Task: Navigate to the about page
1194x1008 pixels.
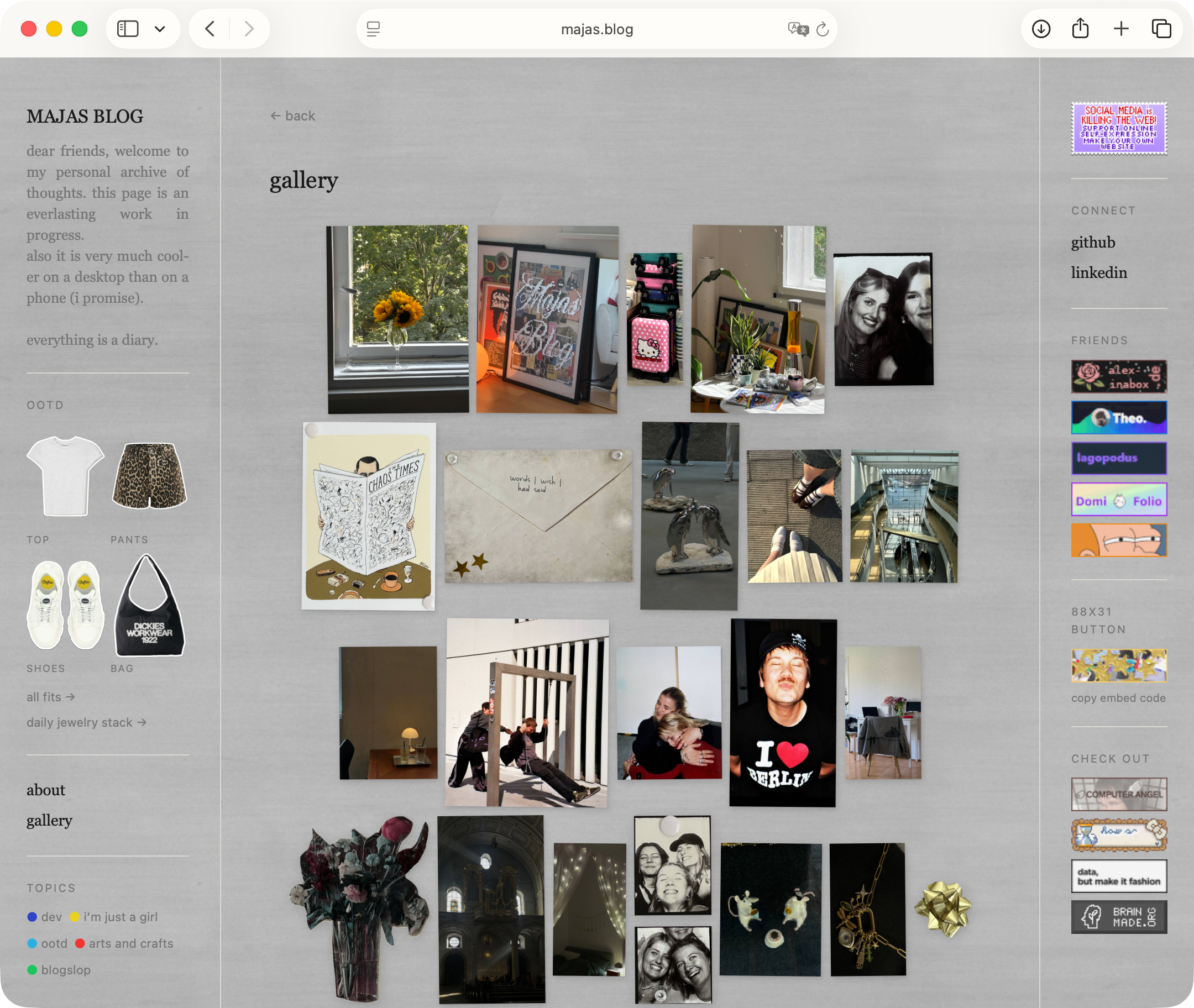Action: pos(46,790)
